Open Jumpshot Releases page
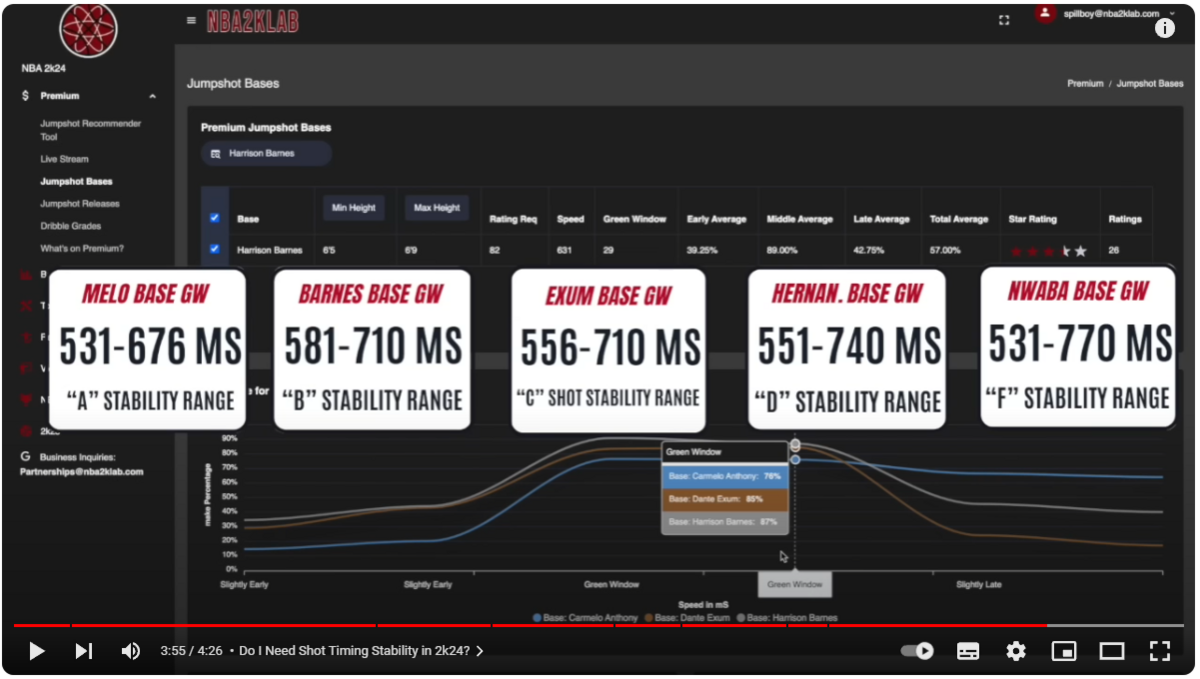The height and width of the screenshot is (679, 1200). (80, 204)
